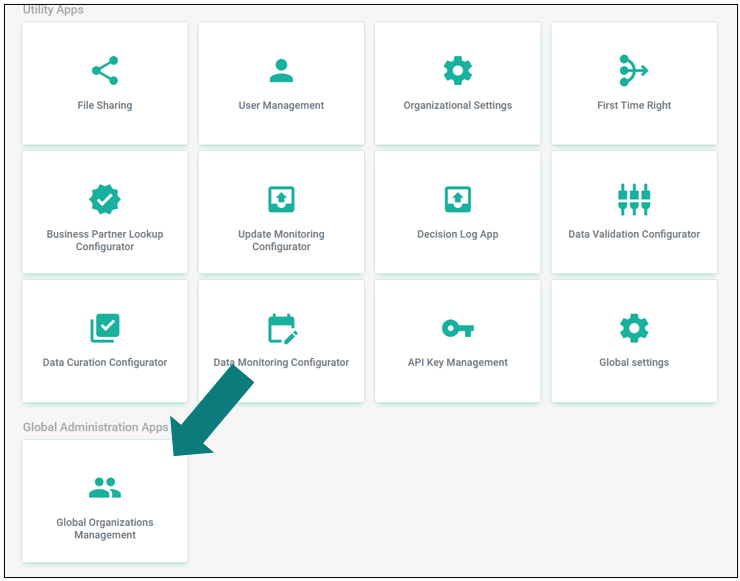Select the Data Curation Configurator label
740x581 pixels.
(x=105, y=362)
